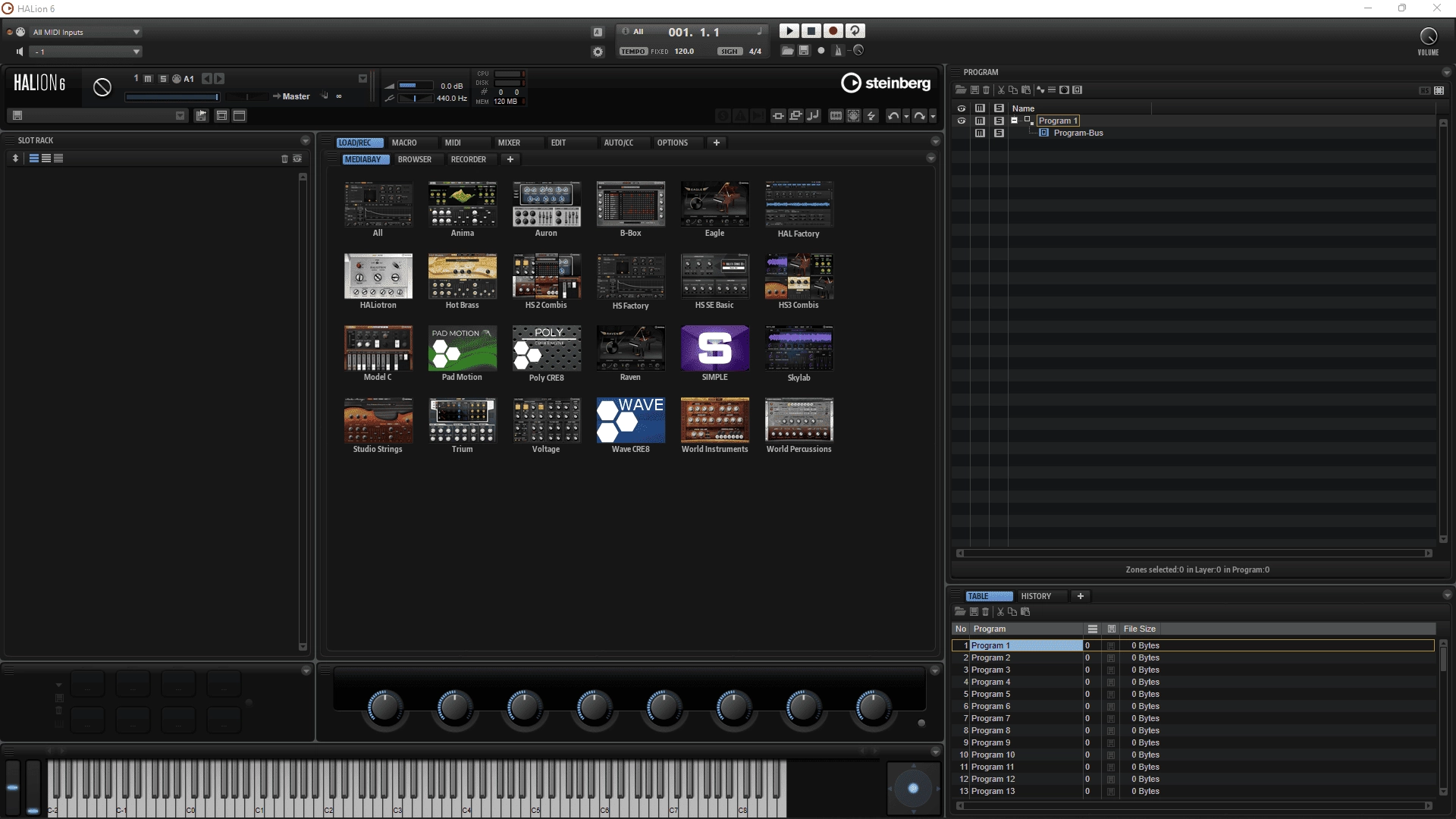Click the pitch bend wheel
This screenshot has height=819, width=1456.
(13, 788)
